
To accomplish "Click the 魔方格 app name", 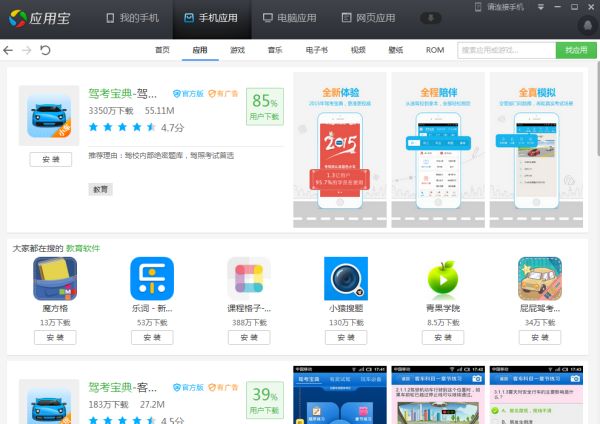I will coord(55,308).
